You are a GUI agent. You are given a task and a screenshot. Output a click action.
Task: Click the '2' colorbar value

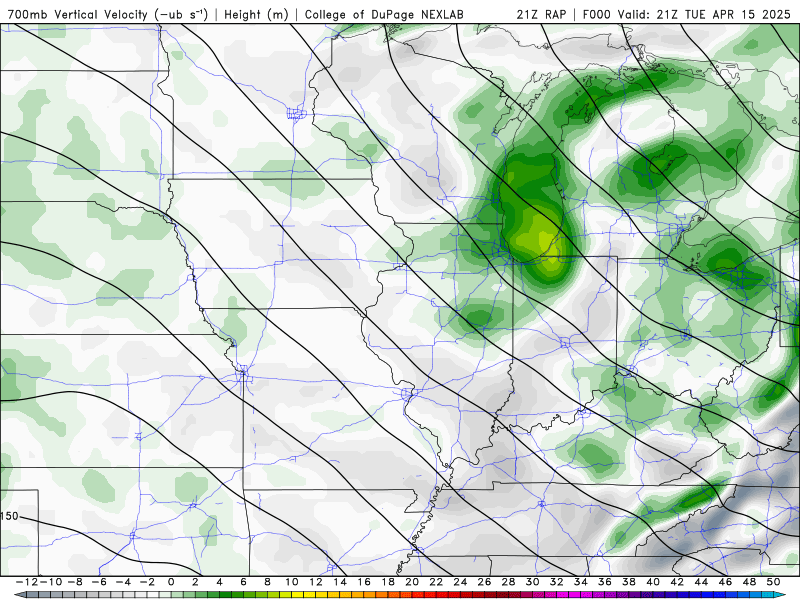pos(195,582)
